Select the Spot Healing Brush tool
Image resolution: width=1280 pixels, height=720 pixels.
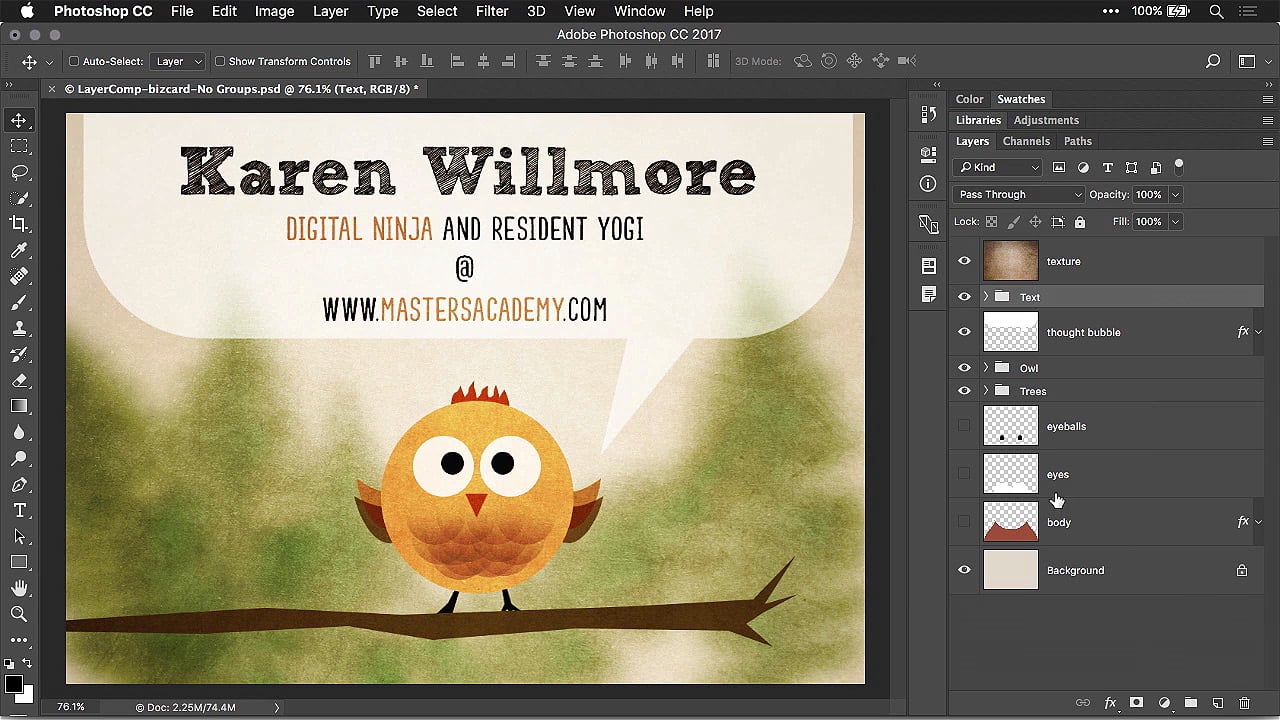click(x=19, y=276)
